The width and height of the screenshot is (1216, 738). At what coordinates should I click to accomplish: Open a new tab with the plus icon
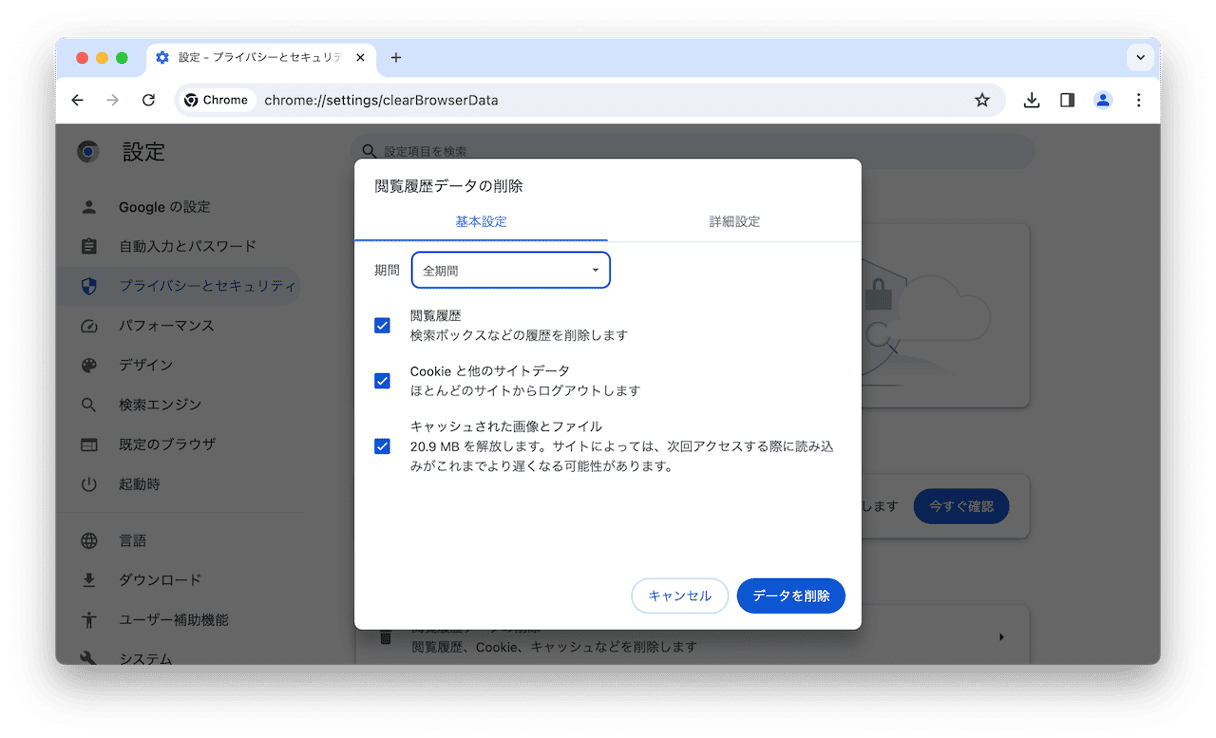(x=396, y=58)
